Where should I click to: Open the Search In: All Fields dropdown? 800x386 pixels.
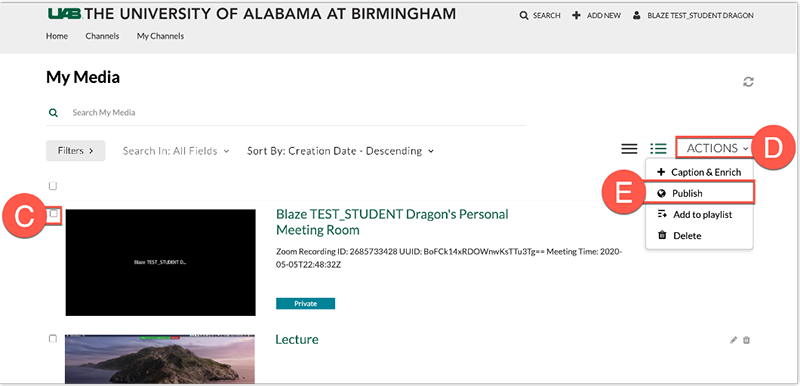[176, 151]
